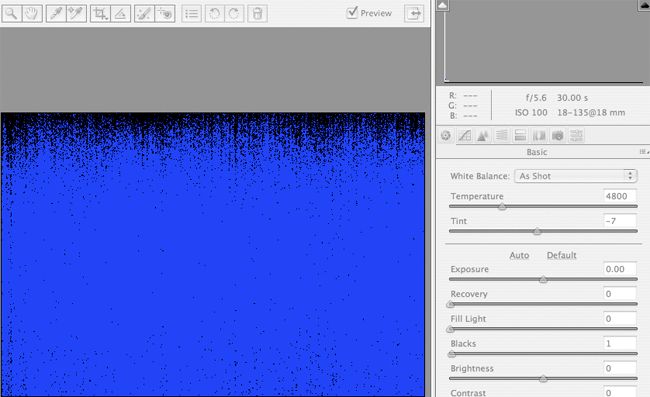Toggle shadow clipping warning in histogram
The height and width of the screenshot is (397, 650).
[443, 5]
